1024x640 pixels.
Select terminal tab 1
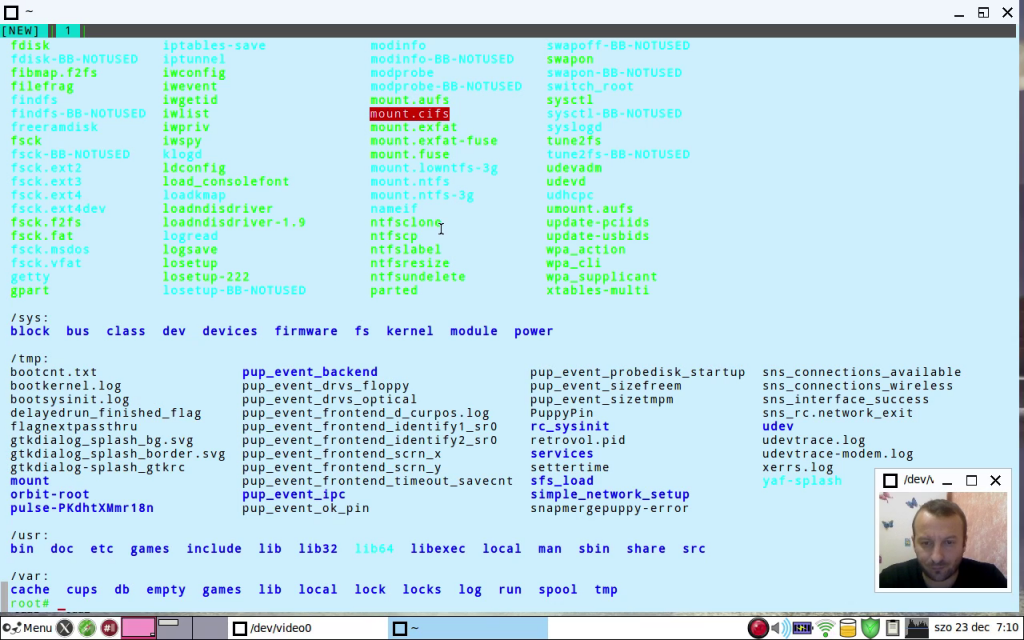pyautogui.click(x=68, y=31)
